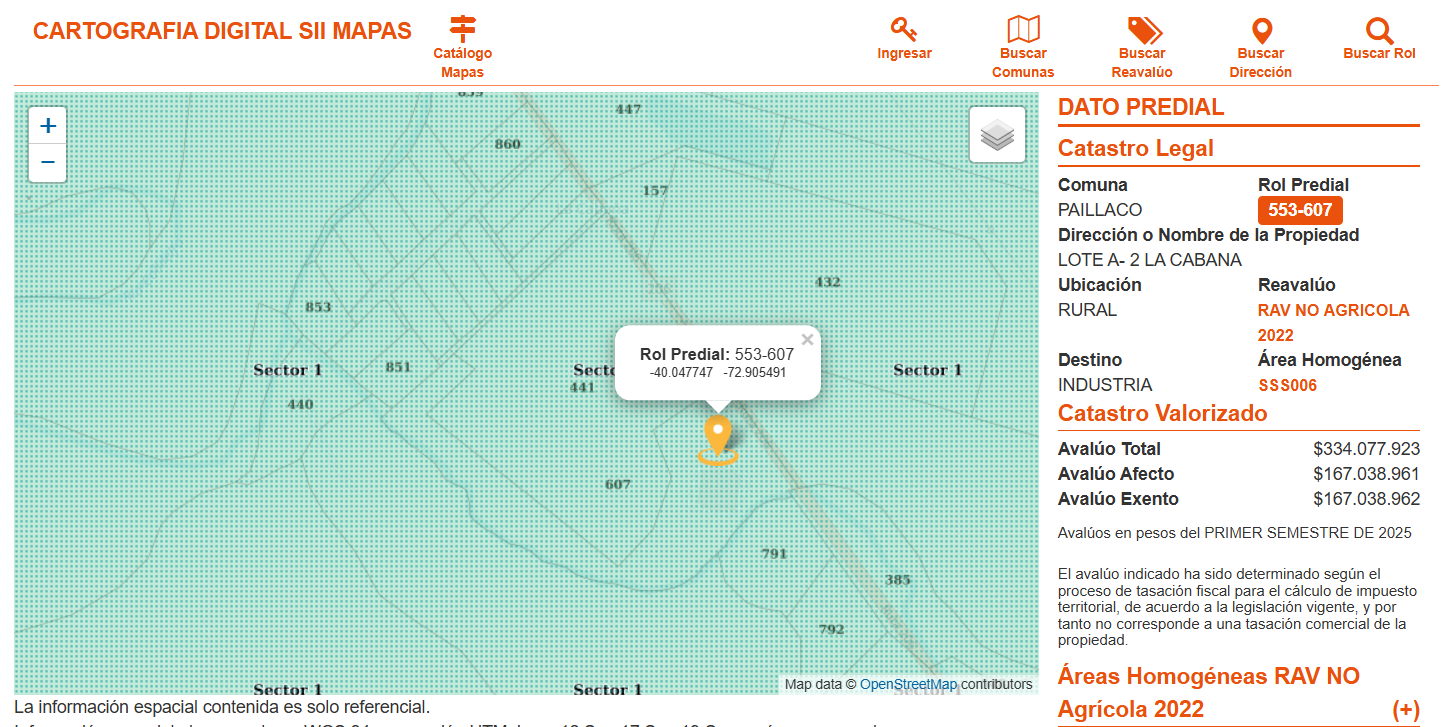The width and height of the screenshot is (1448, 727).
Task: Open Buscar Comunas map icon
Action: 1023,29
